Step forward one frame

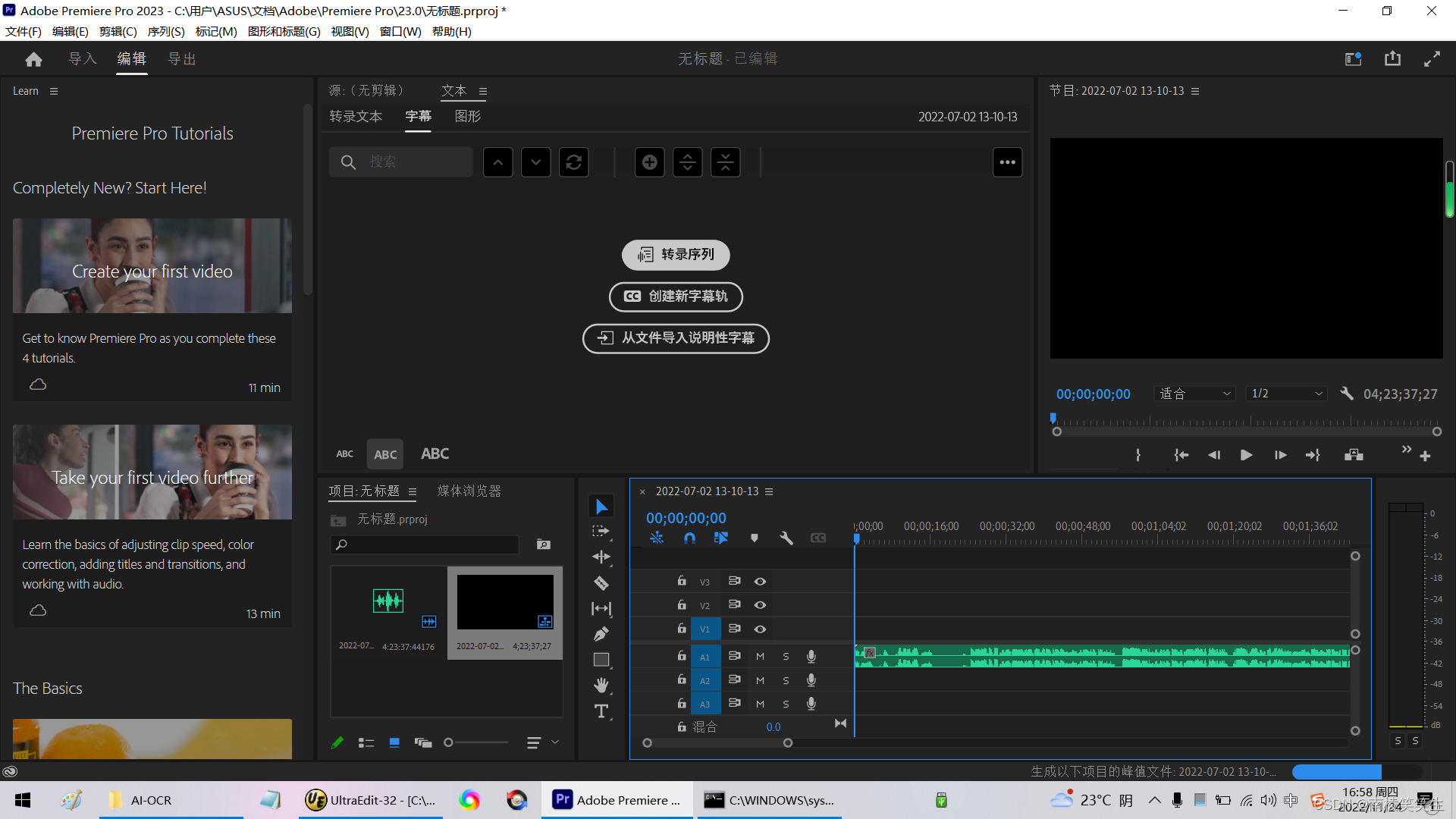[x=1280, y=455]
